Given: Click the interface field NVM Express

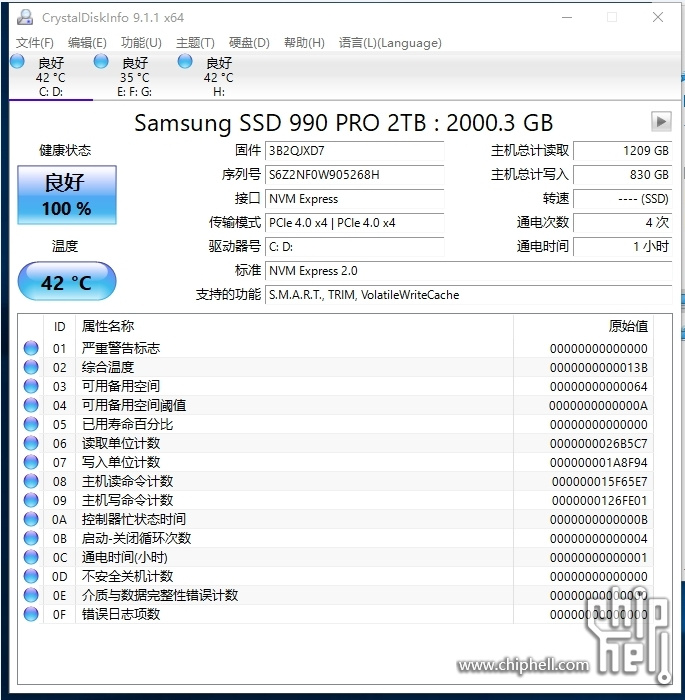Looking at the screenshot, I should [x=355, y=199].
